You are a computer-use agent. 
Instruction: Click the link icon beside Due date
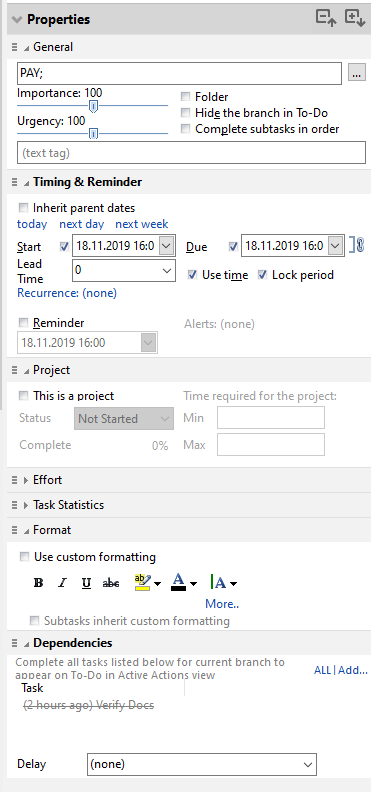coord(358,246)
